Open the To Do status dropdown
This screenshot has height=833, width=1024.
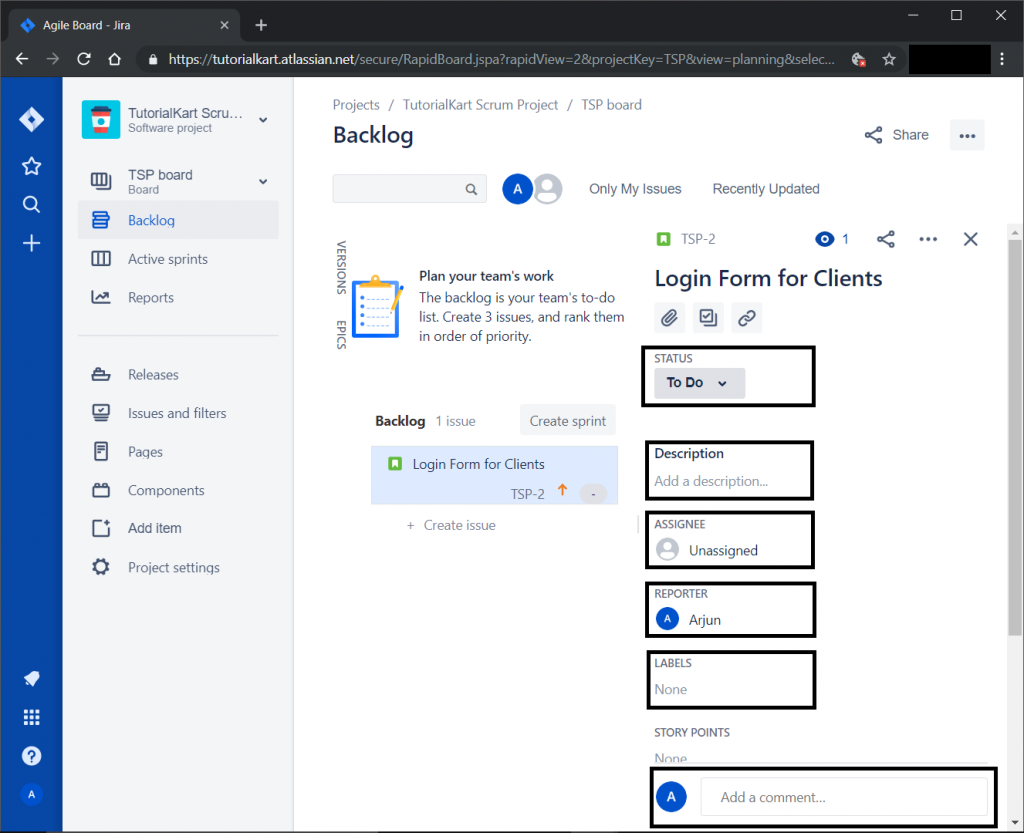[x=699, y=383]
